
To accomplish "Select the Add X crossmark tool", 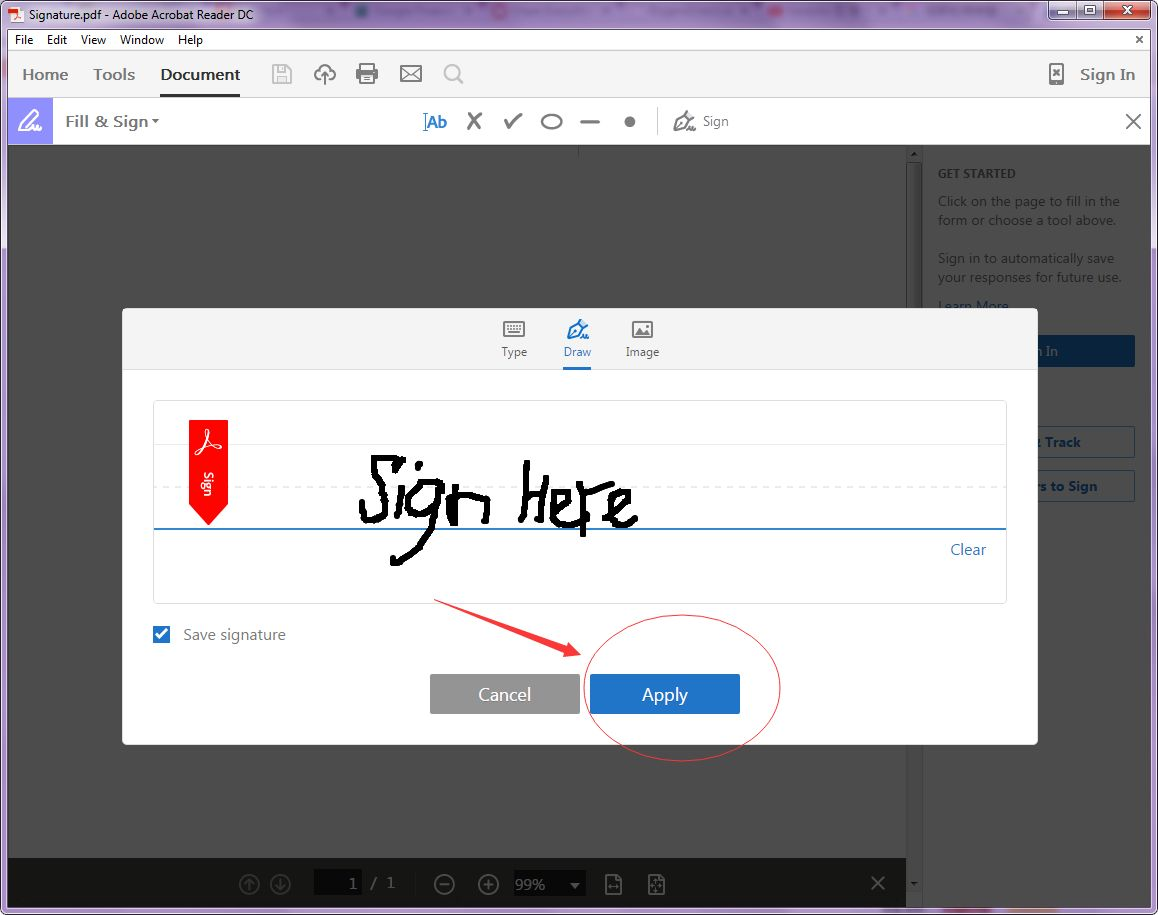I will tap(474, 121).
